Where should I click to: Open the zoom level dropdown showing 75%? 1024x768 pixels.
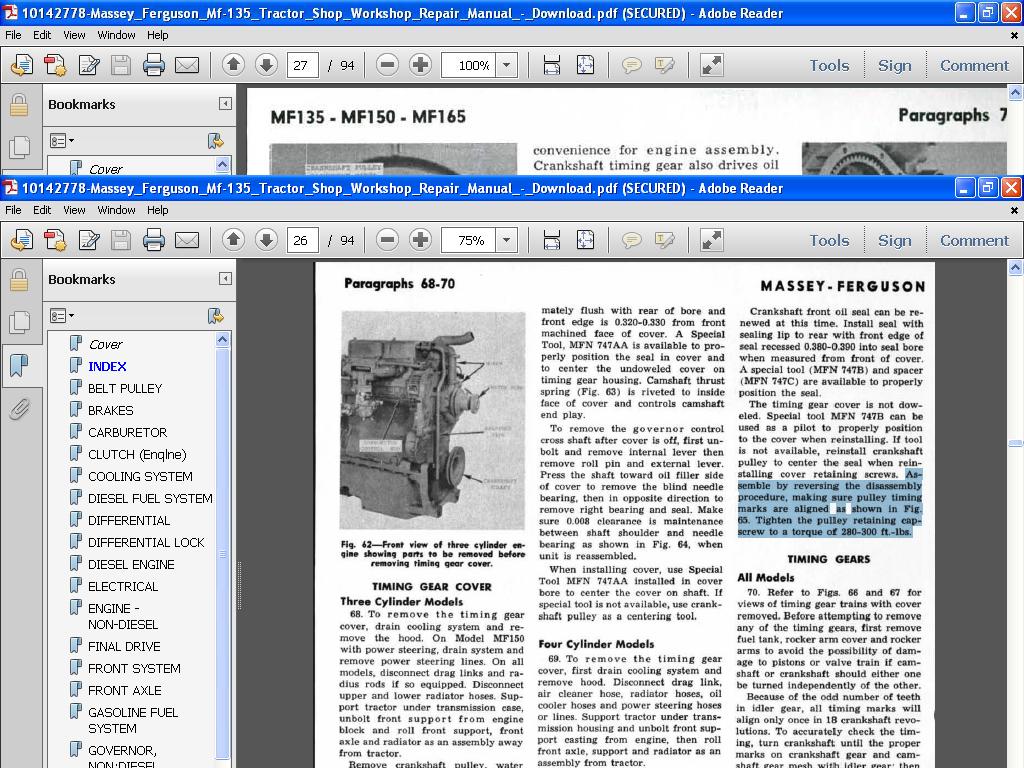pyautogui.click(x=506, y=240)
